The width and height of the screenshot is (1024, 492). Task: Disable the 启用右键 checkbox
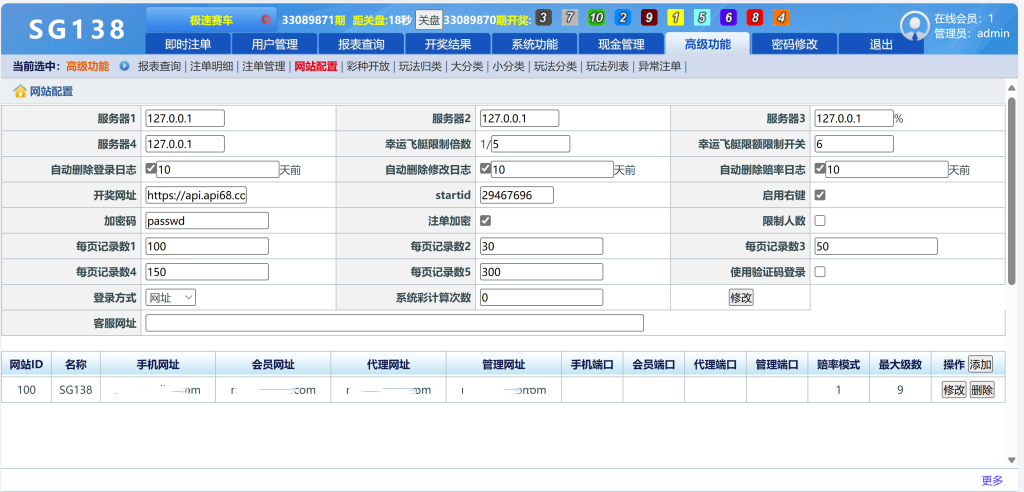821,194
